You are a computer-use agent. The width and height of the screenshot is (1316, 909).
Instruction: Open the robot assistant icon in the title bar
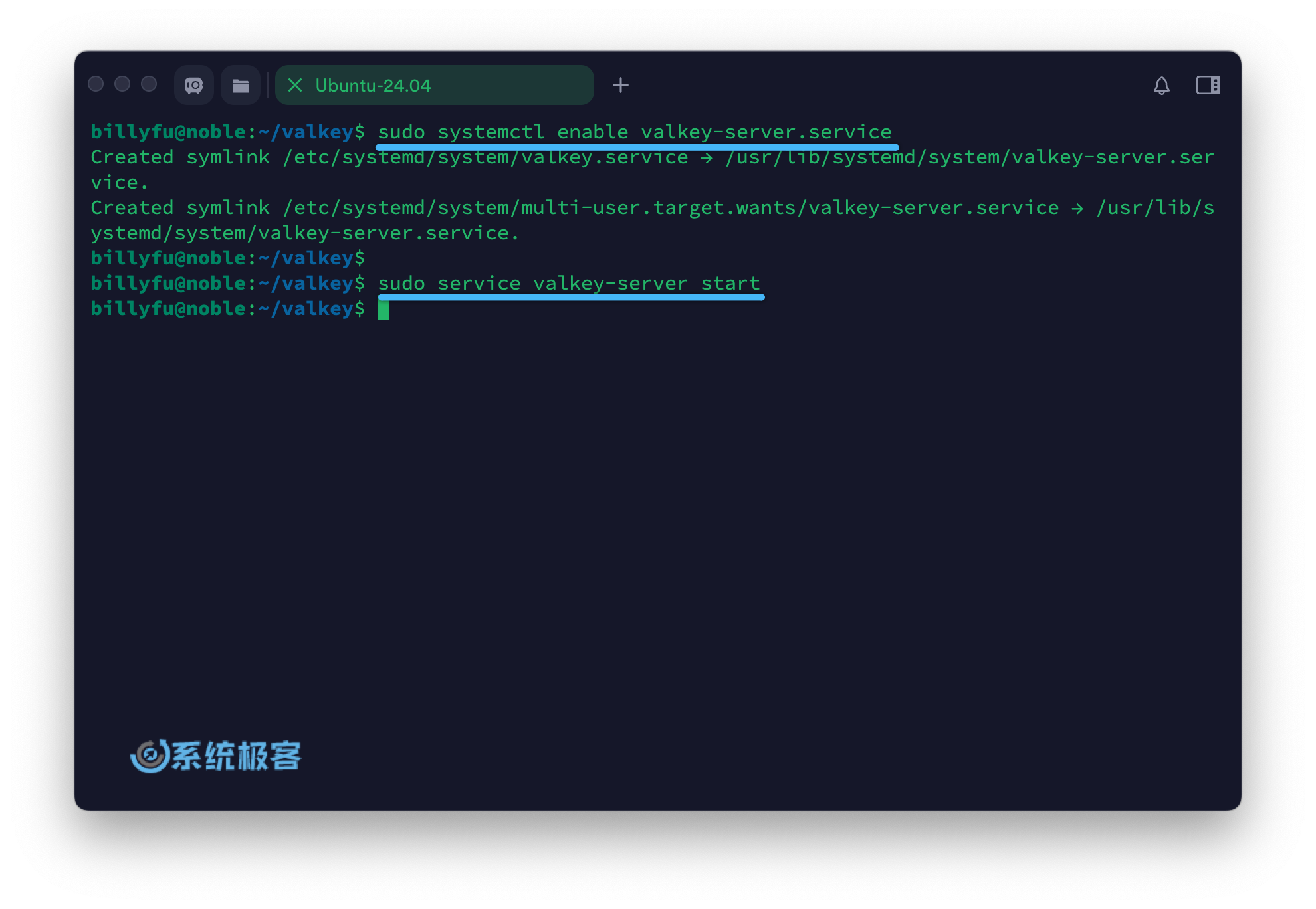tap(194, 85)
